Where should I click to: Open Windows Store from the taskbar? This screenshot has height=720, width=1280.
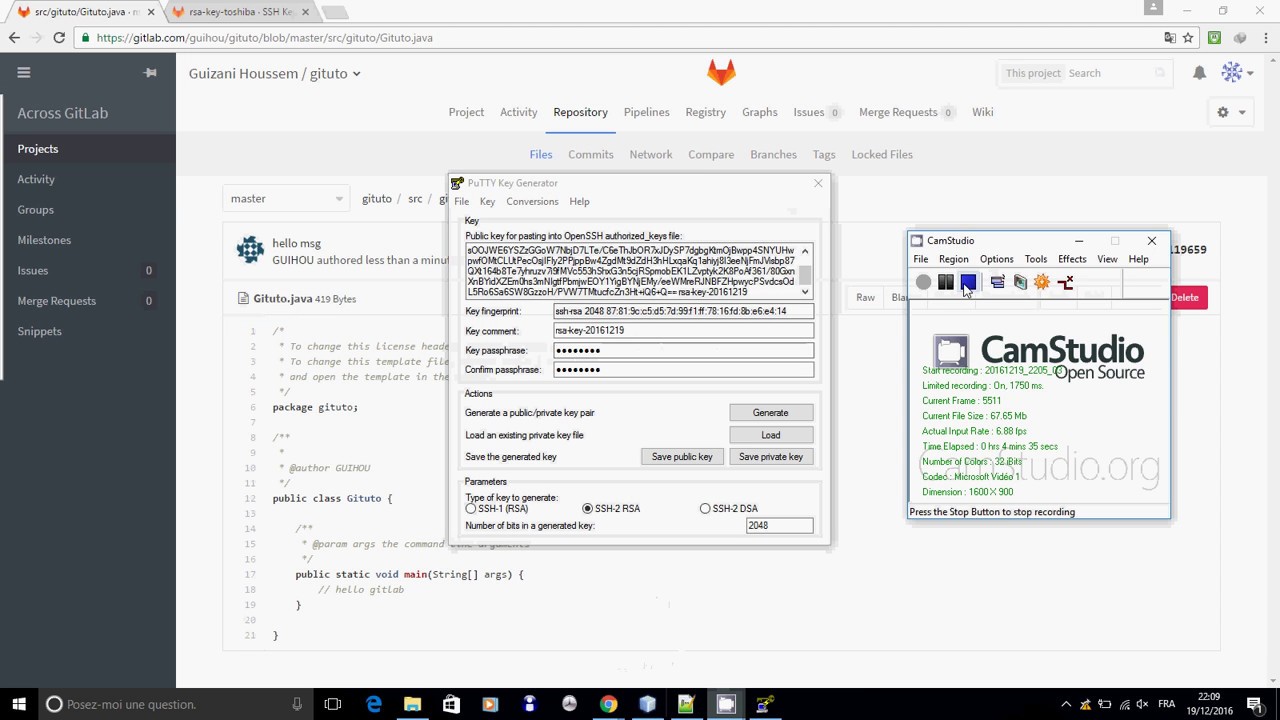tap(451, 704)
